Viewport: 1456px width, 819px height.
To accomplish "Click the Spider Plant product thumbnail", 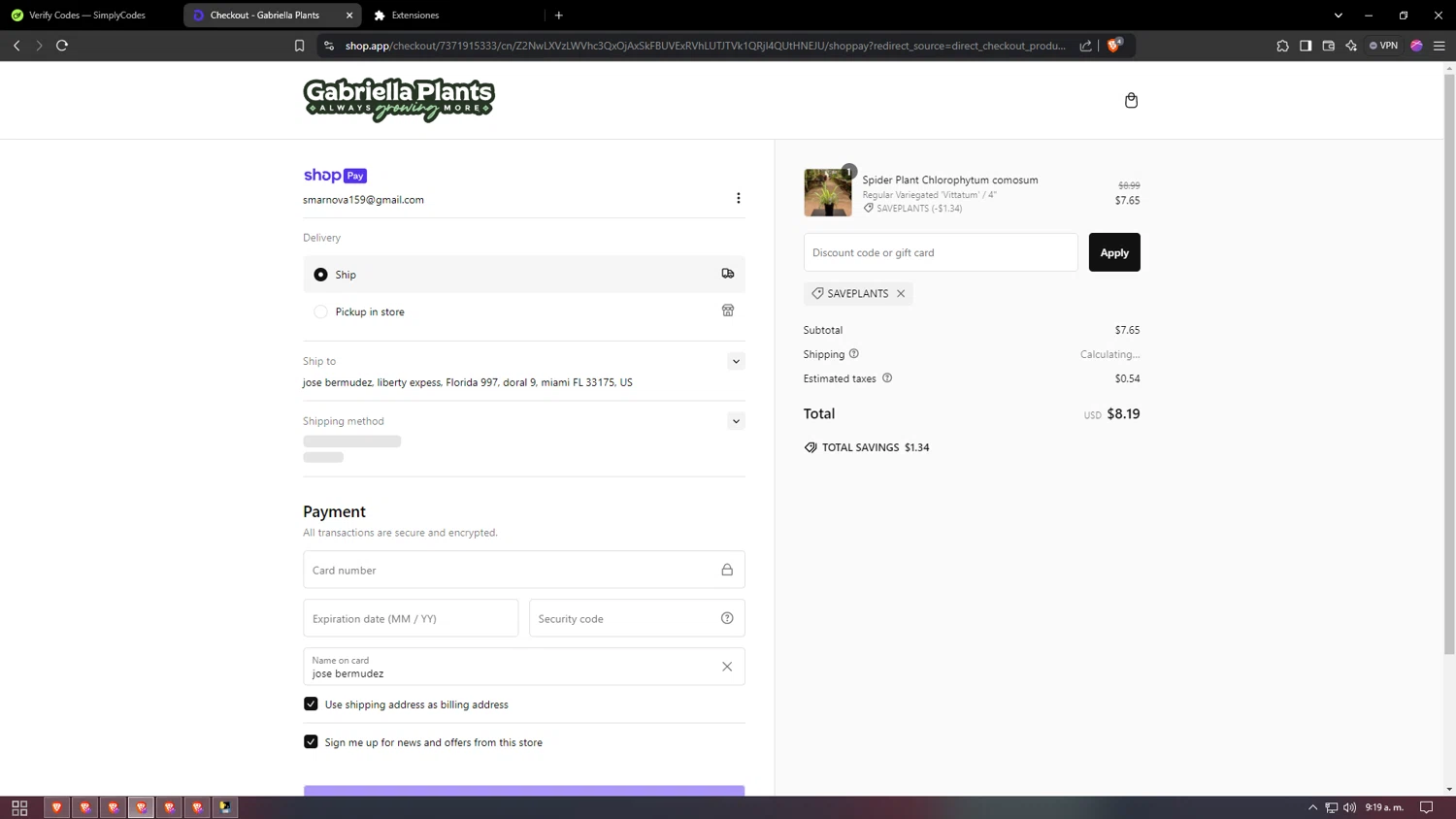I will pyautogui.click(x=828, y=192).
